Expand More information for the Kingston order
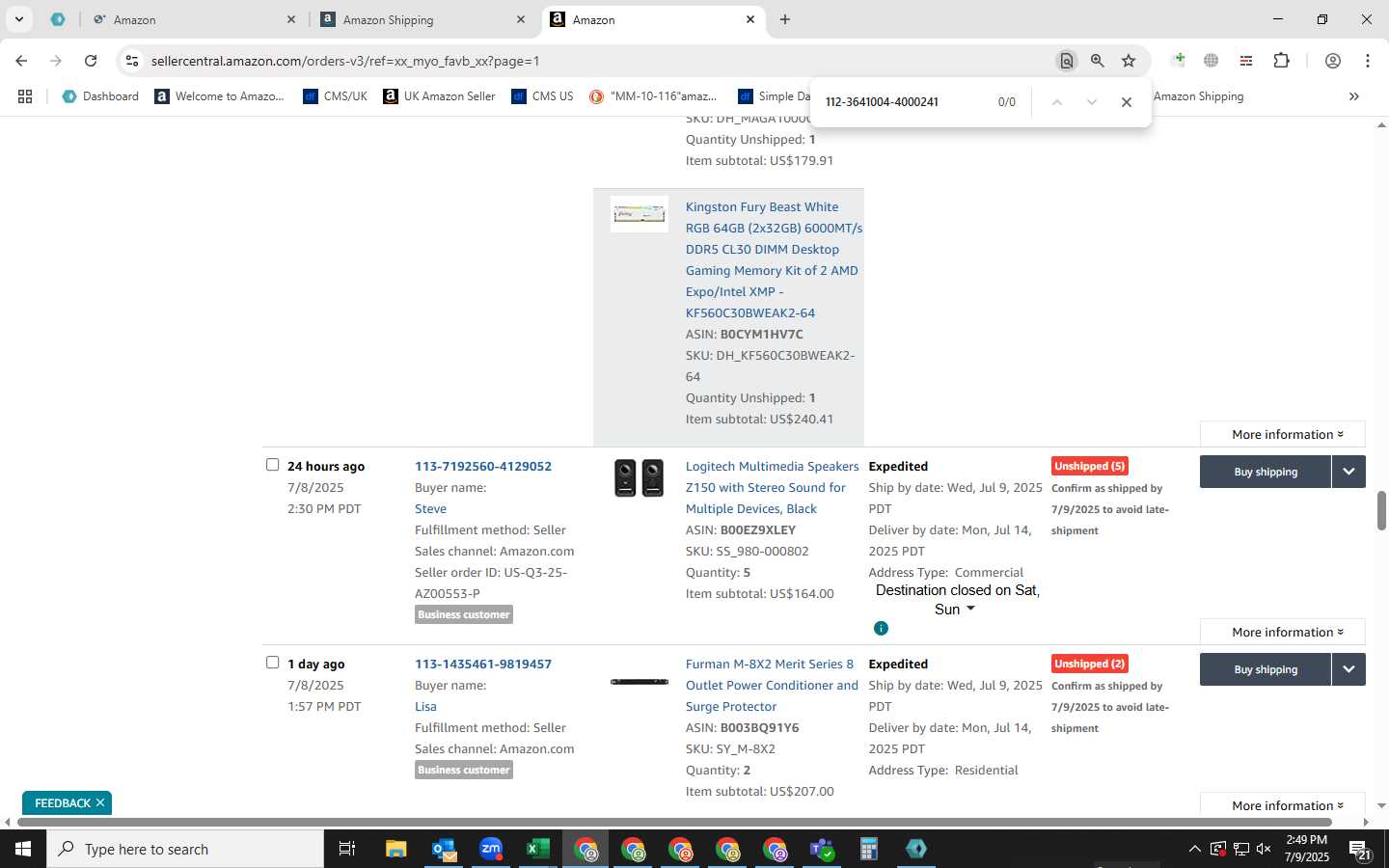The width and height of the screenshot is (1389, 868). point(1283,434)
